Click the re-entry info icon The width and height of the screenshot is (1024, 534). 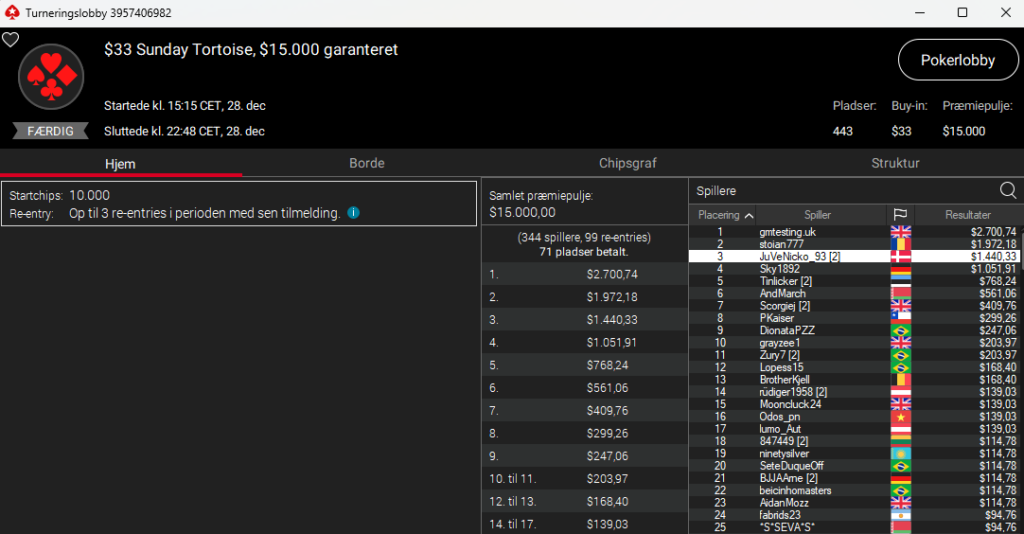[x=354, y=213]
